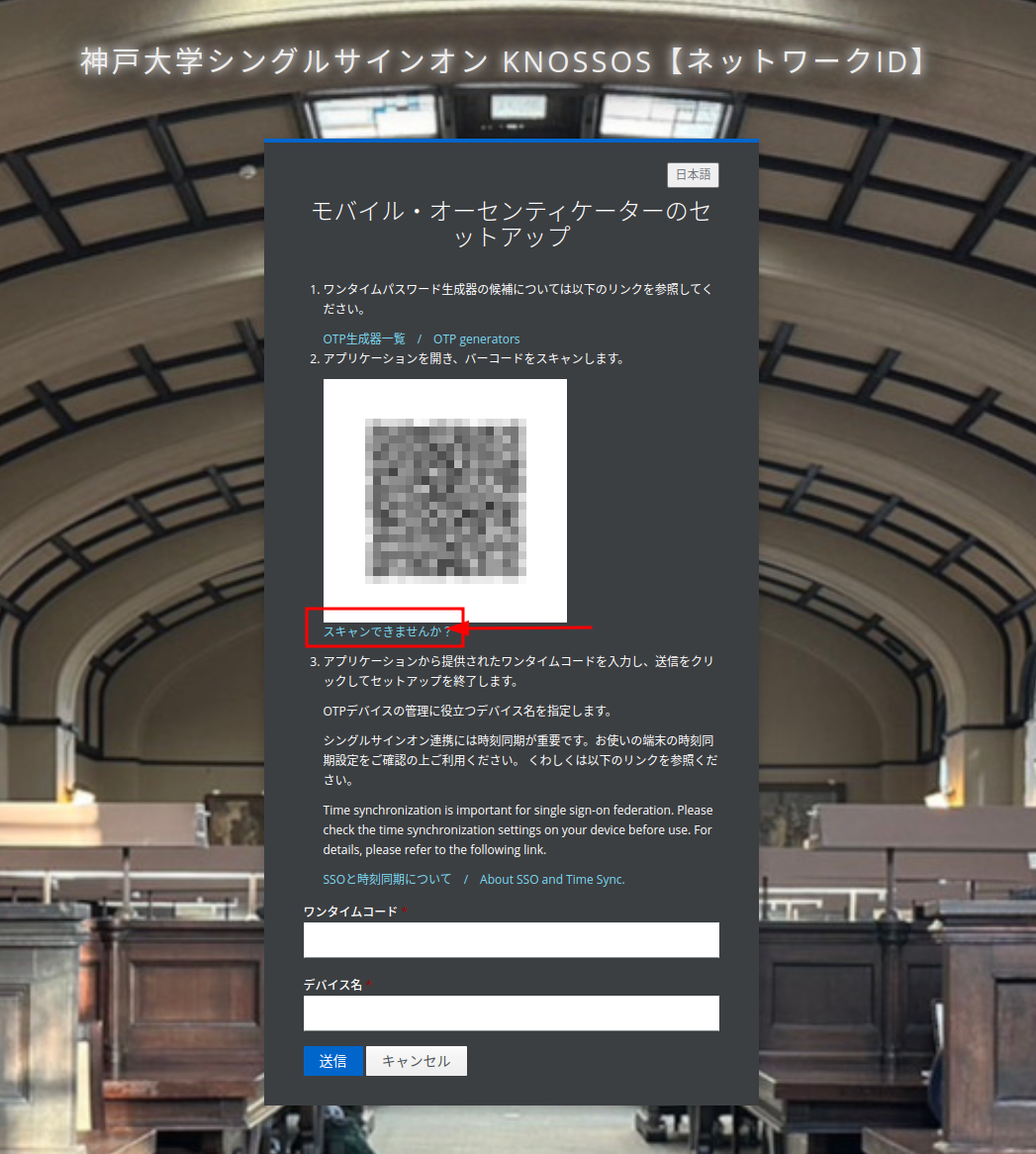Click the 神戸大学シングルサインオン KNOSSOS page title
This screenshot has height=1154, width=1036.
click(505, 61)
